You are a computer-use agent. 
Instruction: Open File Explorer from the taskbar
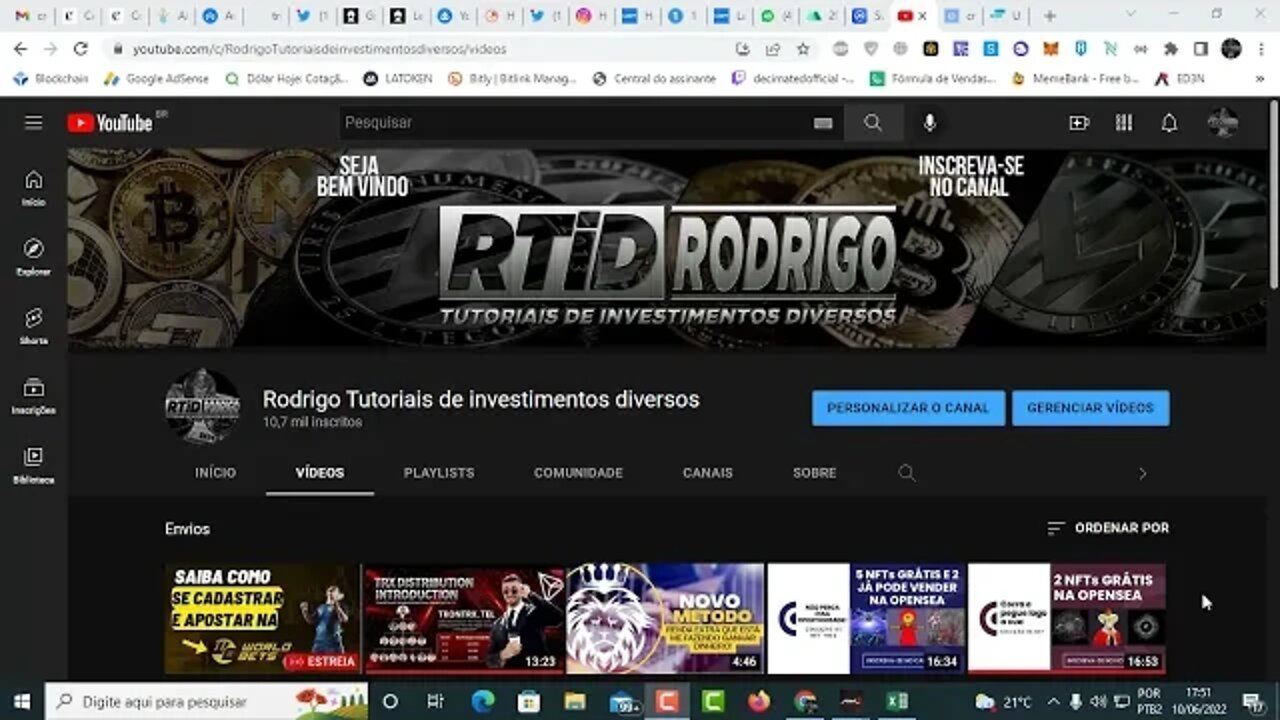click(575, 701)
